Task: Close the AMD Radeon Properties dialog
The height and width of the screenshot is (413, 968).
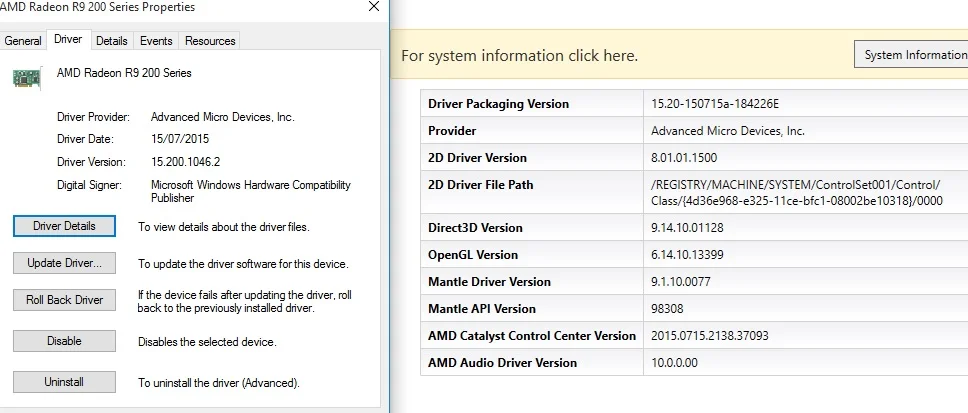Action: pyautogui.click(x=373, y=7)
